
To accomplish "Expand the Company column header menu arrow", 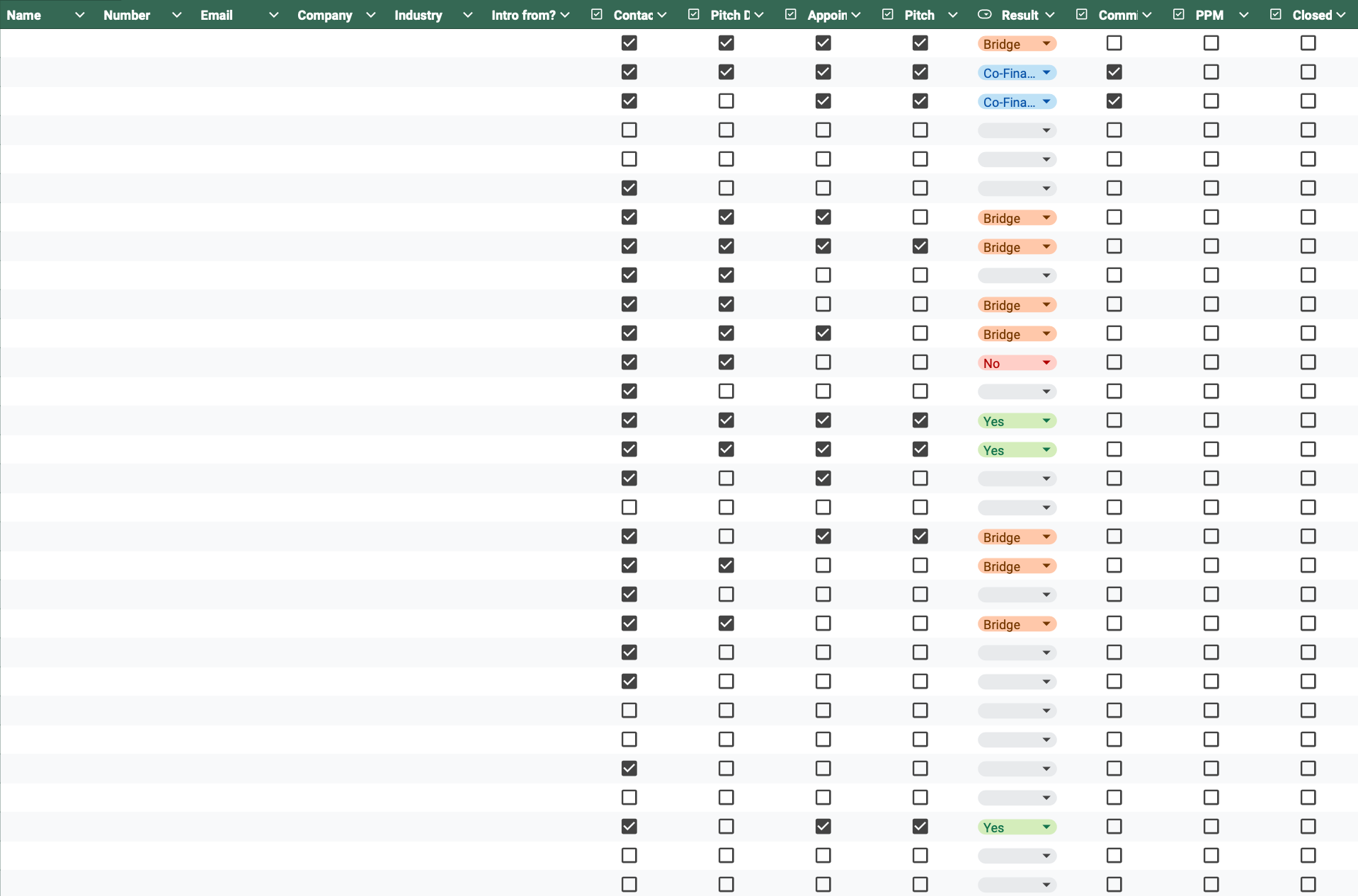I will tap(370, 15).
